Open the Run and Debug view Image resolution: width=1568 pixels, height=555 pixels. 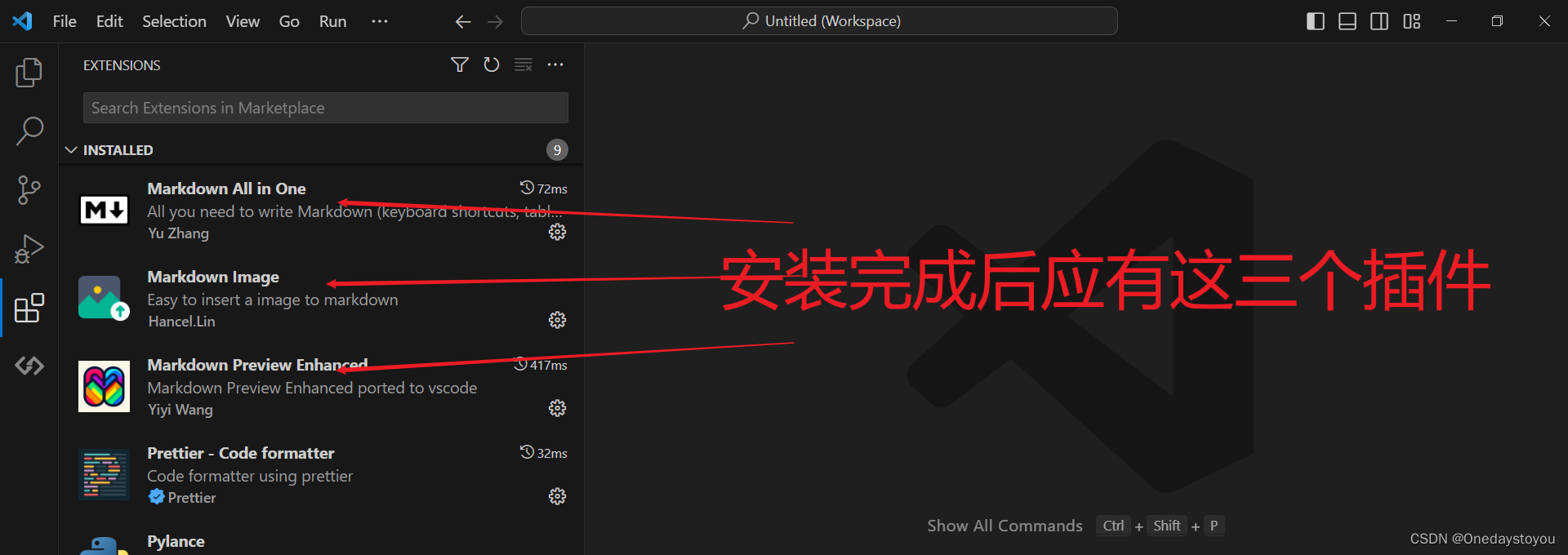click(29, 249)
